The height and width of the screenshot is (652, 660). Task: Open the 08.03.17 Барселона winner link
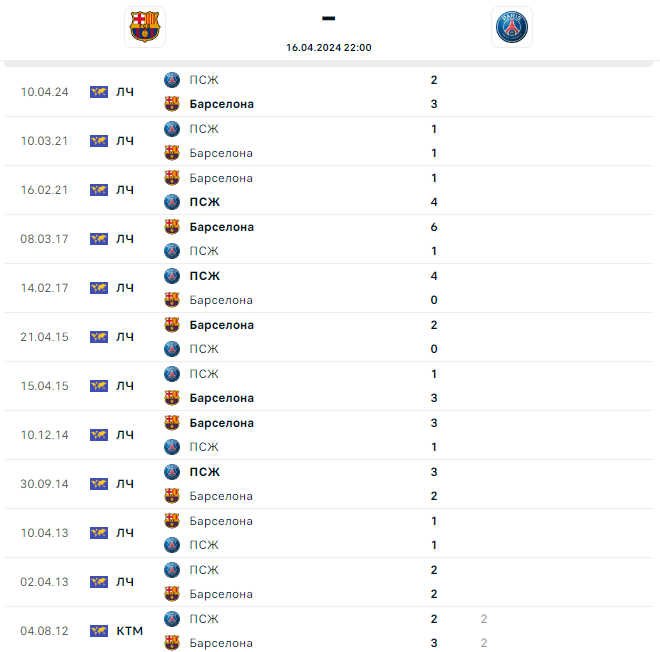pyautogui.click(x=221, y=227)
